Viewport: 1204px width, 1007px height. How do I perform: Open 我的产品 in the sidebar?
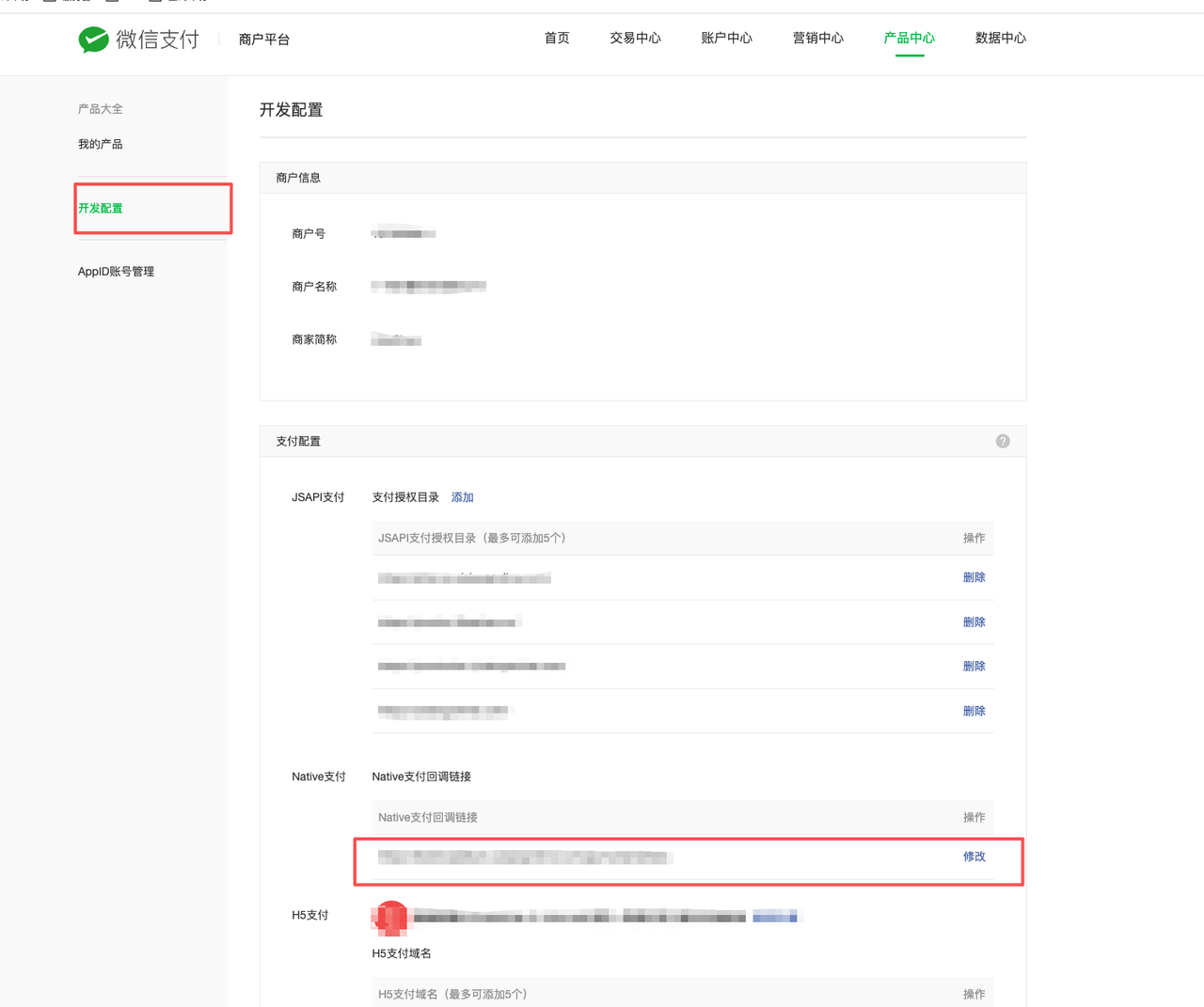[x=100, y=143]
